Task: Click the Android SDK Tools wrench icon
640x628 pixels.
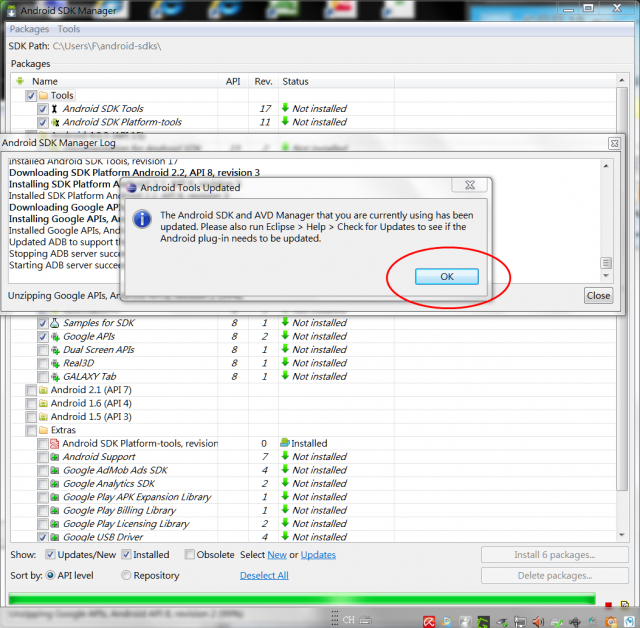Action: [54, 109]
